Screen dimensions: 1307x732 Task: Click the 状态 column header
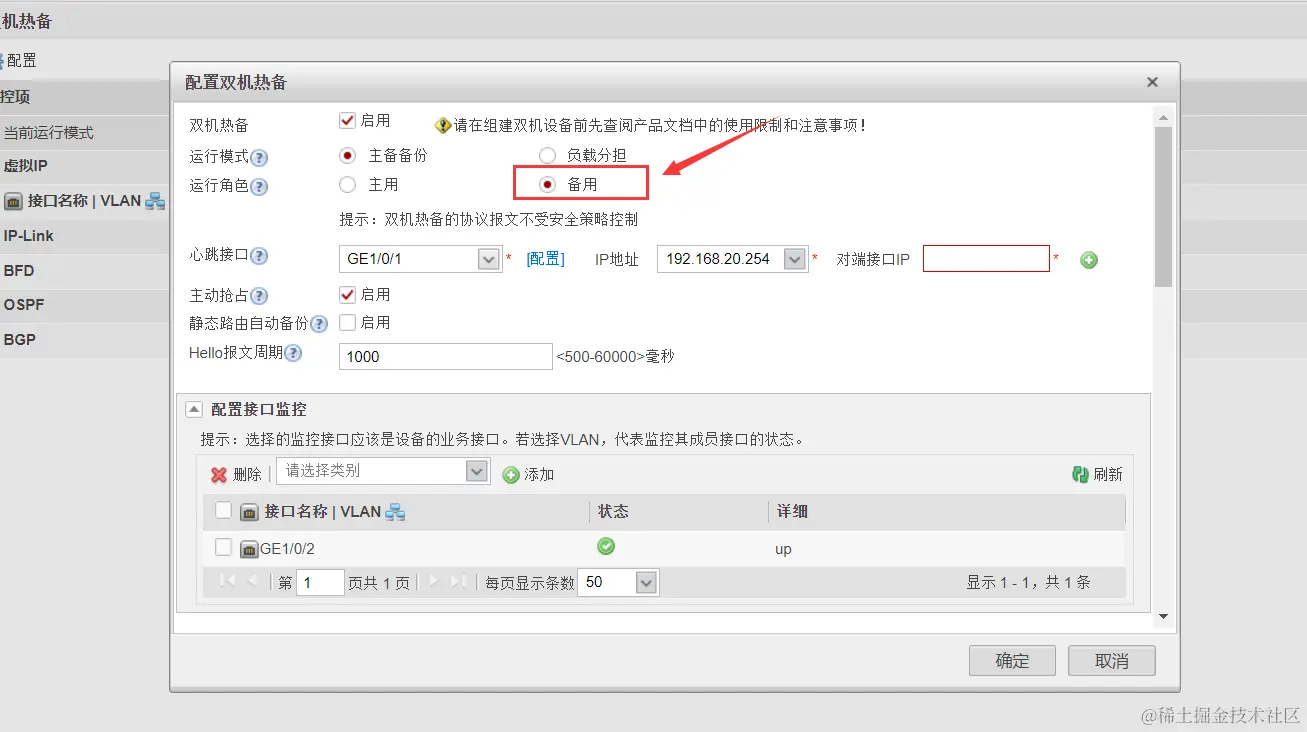613,511
